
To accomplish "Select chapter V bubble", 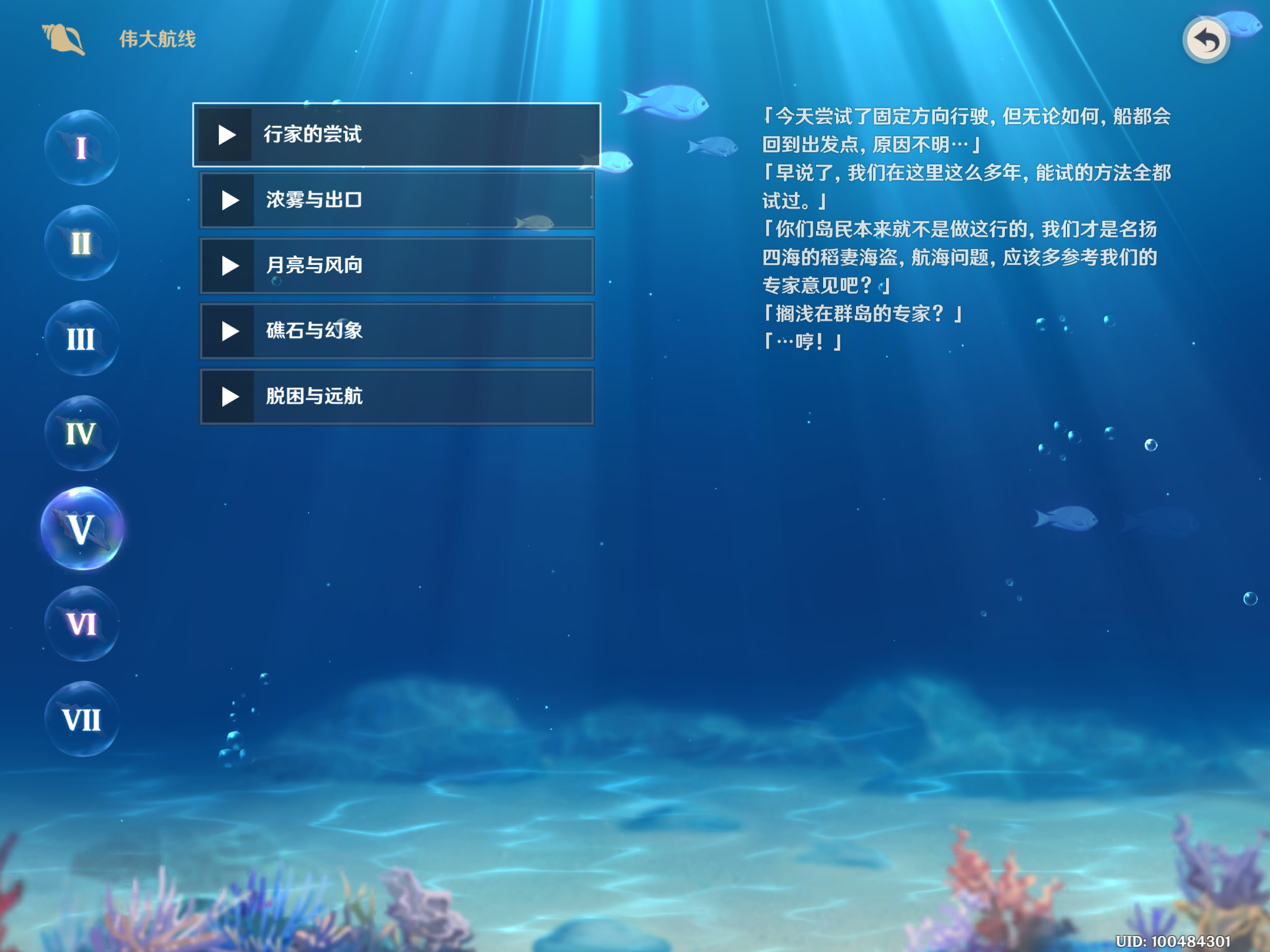I will [82, 528].
